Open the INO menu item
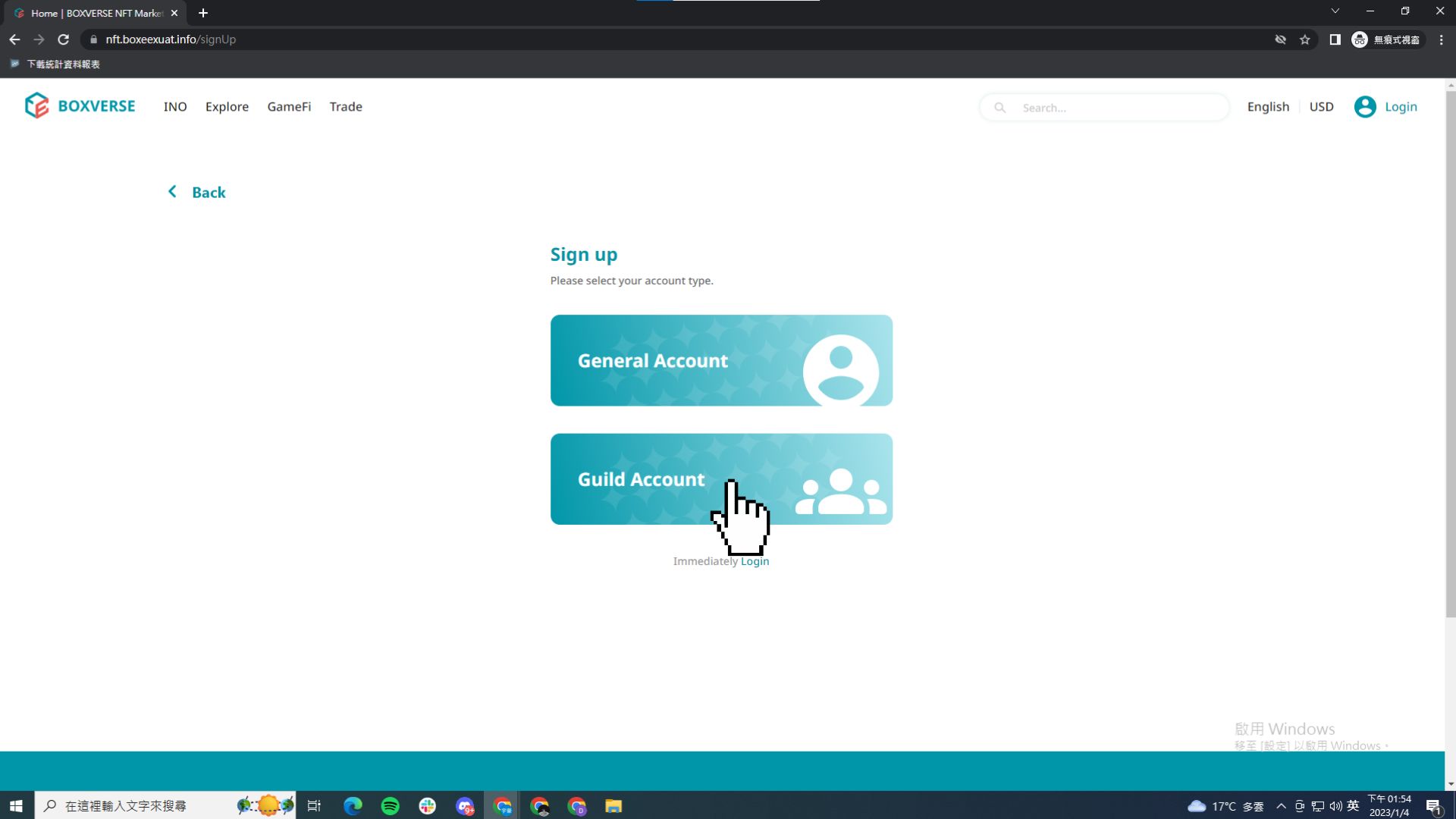Viewport: 1456px width, 819px height. point(175,107)
